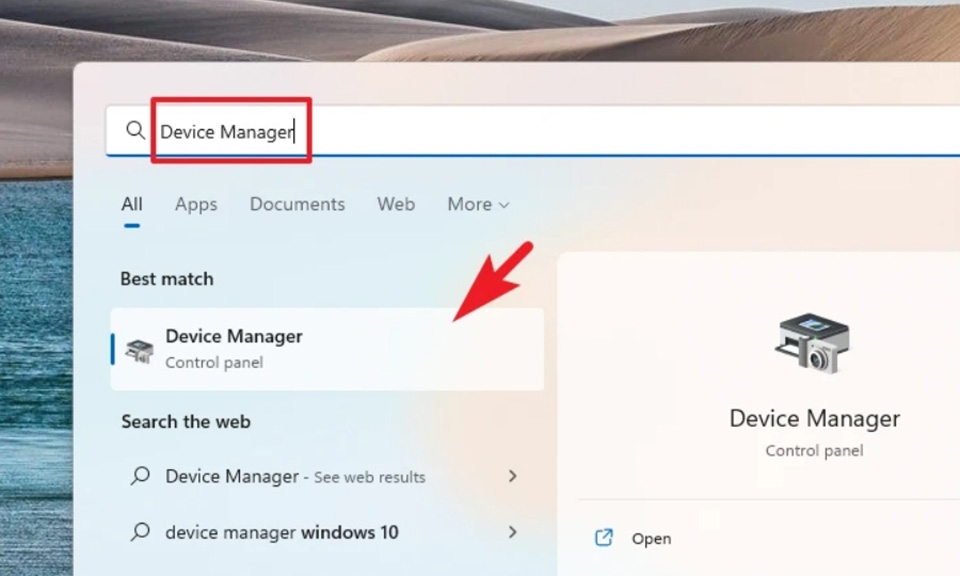Click the Best match section heading
Viewport: 960px width, 576px height.
coord(166,279)
